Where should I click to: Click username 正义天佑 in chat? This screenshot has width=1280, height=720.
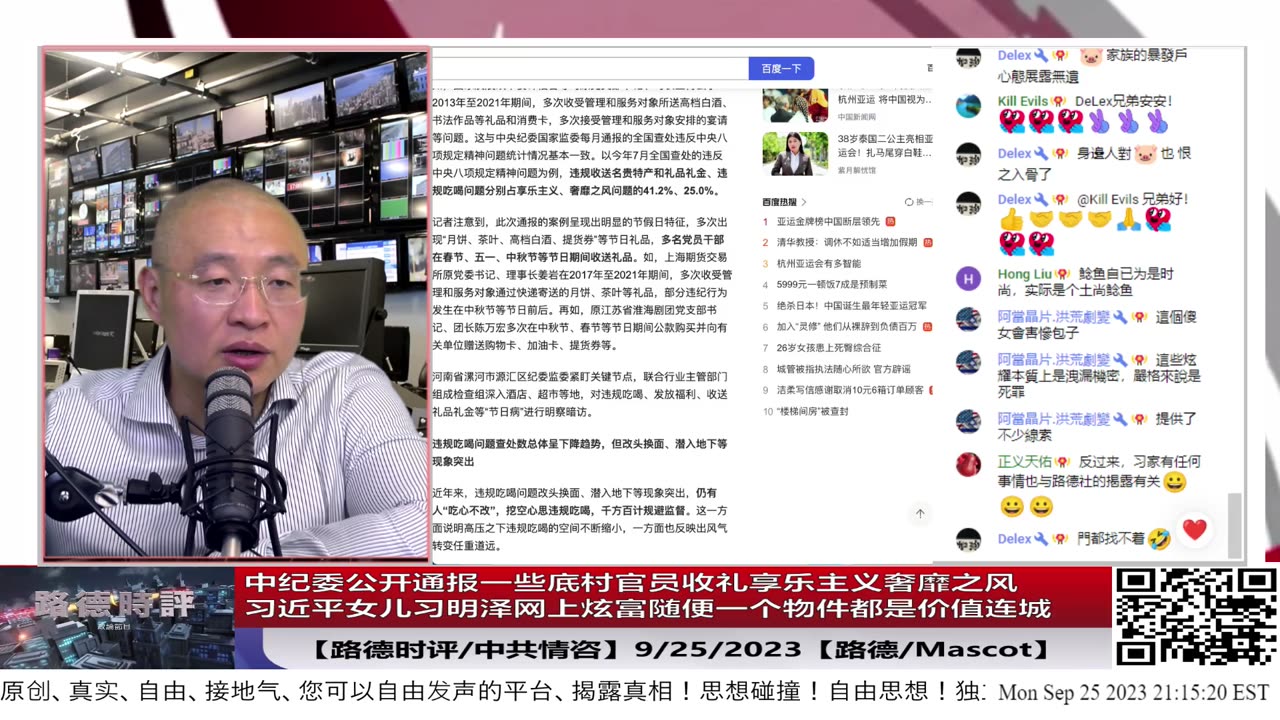(x=1024, y=462)
